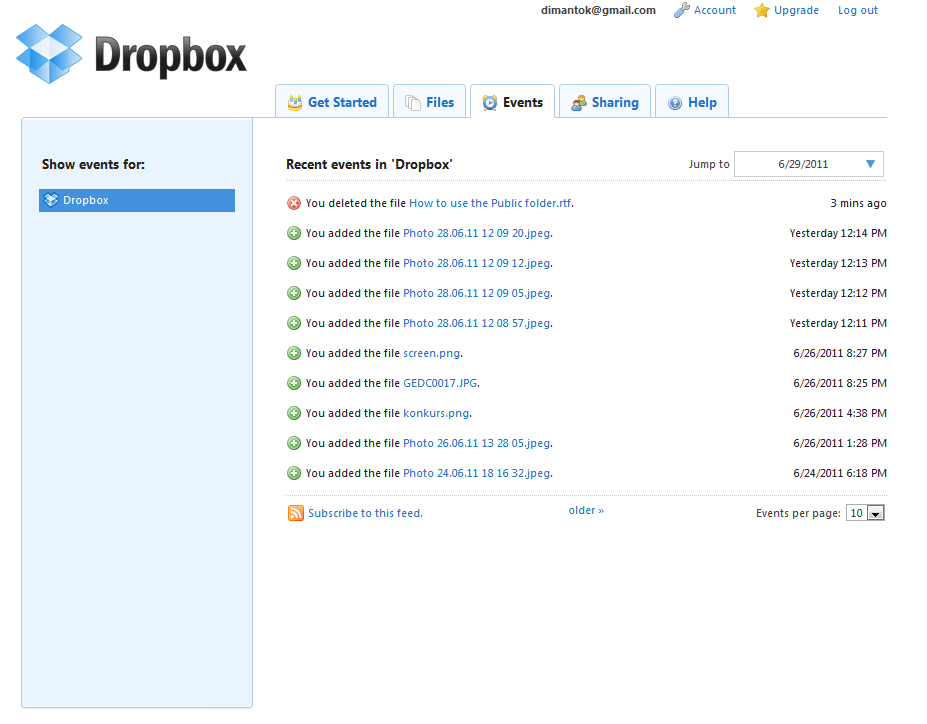927x724 pixels.
Task: Open How to use the Public folder.rtf
Action: coord(490,203)
